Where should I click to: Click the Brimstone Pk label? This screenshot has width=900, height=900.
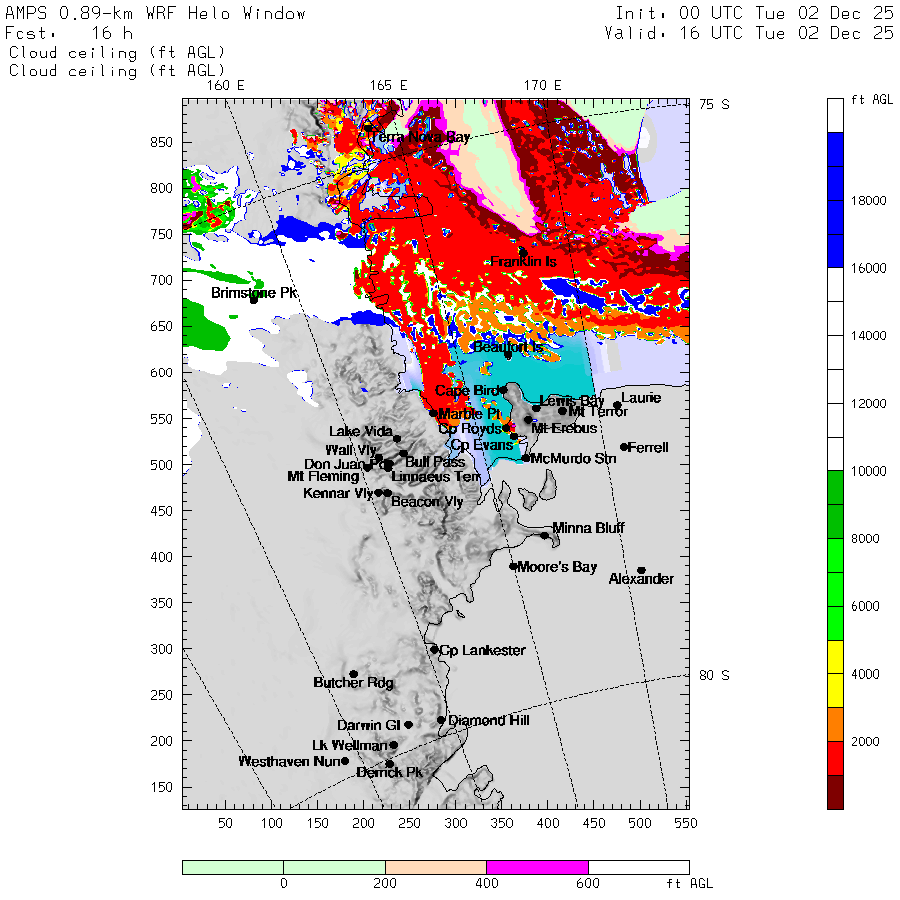(254, 293)
